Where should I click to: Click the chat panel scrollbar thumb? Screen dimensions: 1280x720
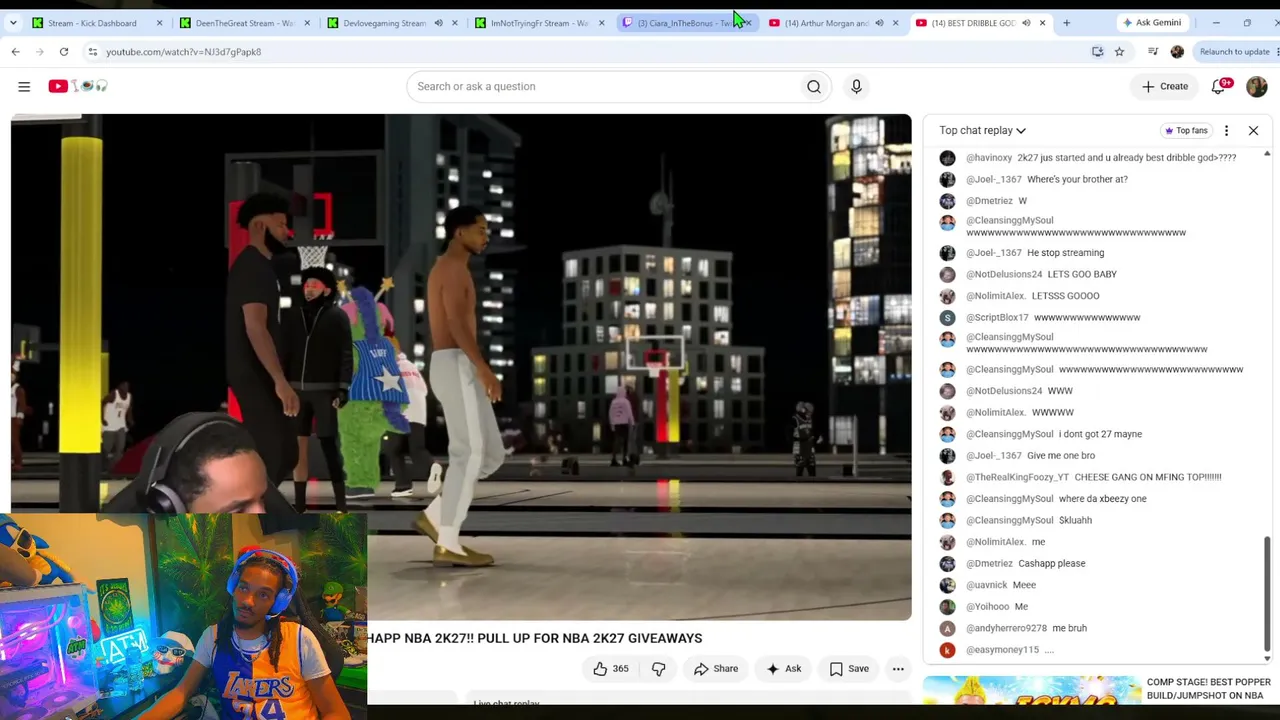(1267, 593)
